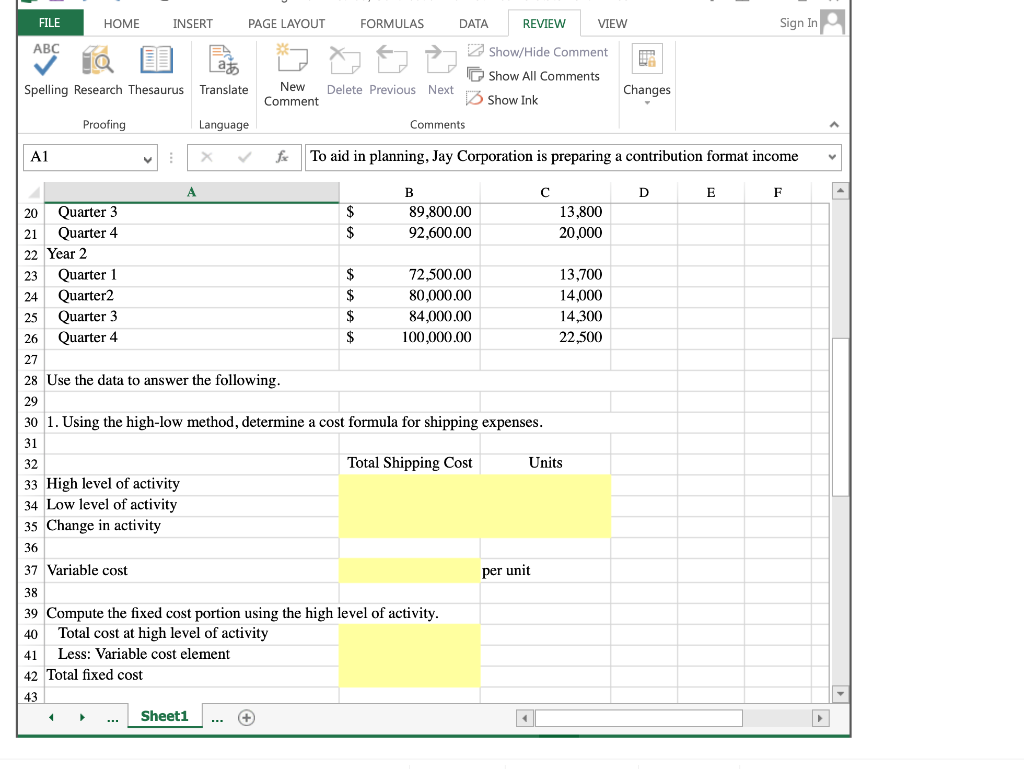The width and height of the screenshot is (1024, 769).
Task: Click Sign In link
Action: (798, 23)
